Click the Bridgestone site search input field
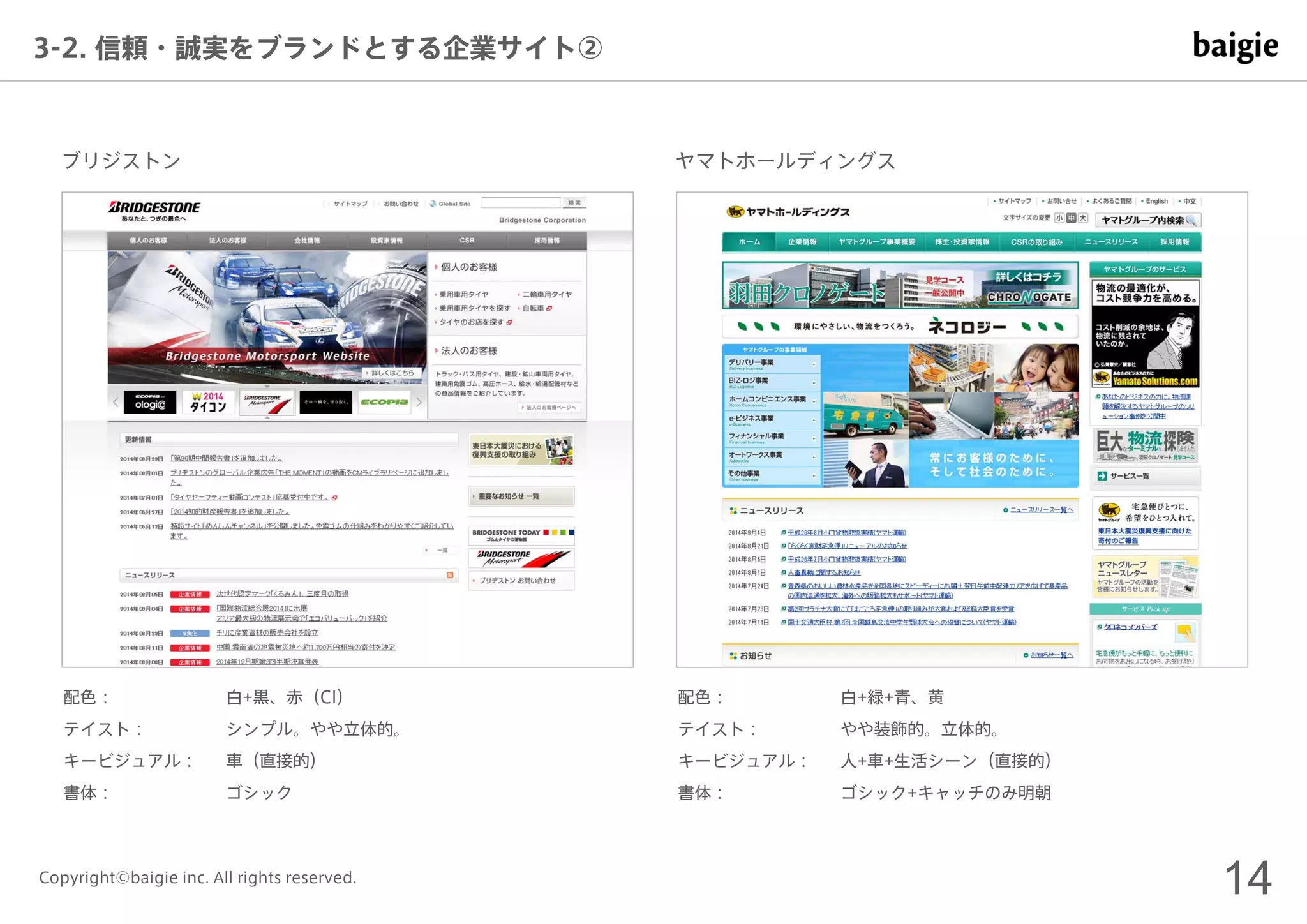 (x=521, y=203)
